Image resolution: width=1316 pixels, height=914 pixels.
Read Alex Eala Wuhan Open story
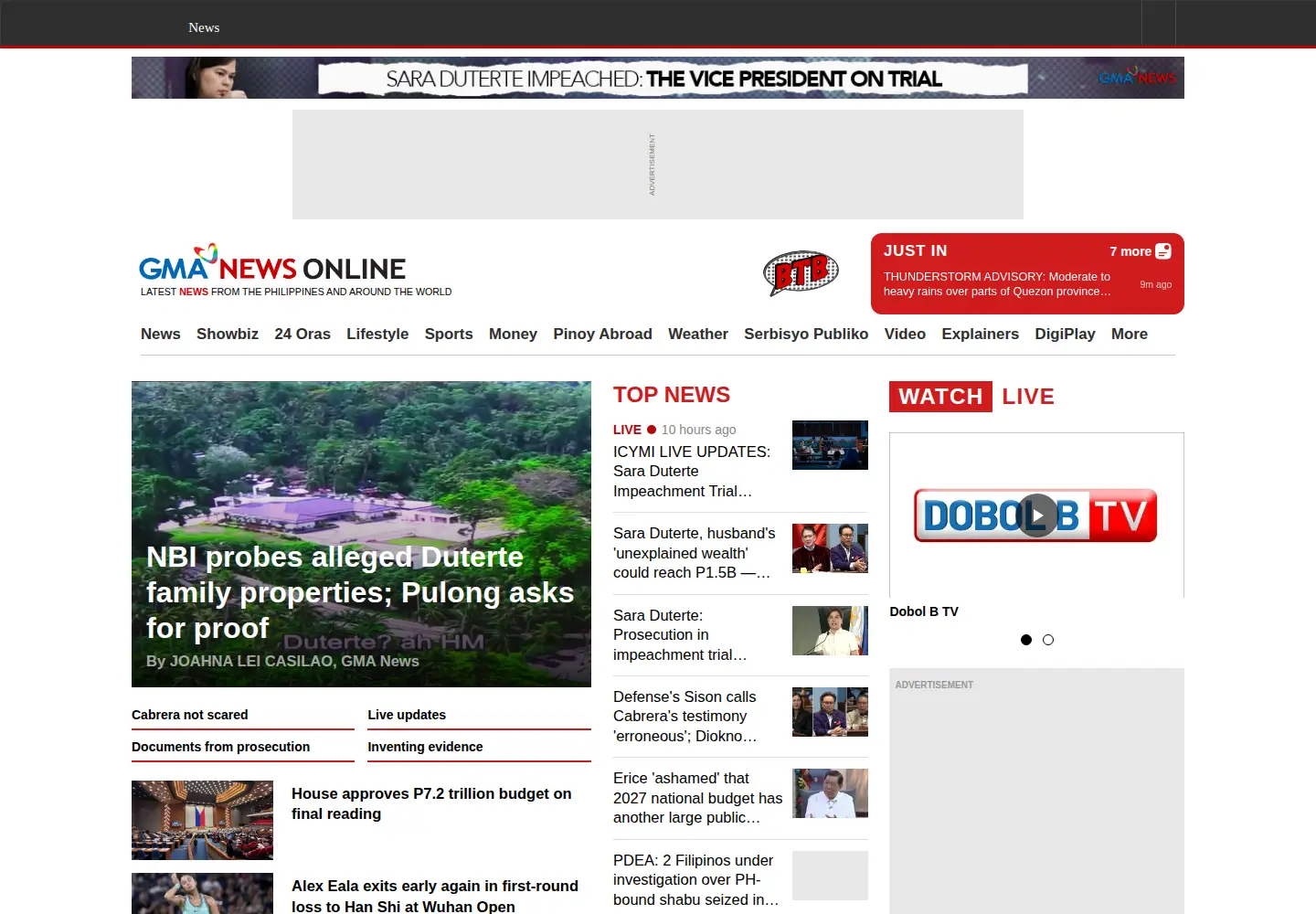click(435, 896)
